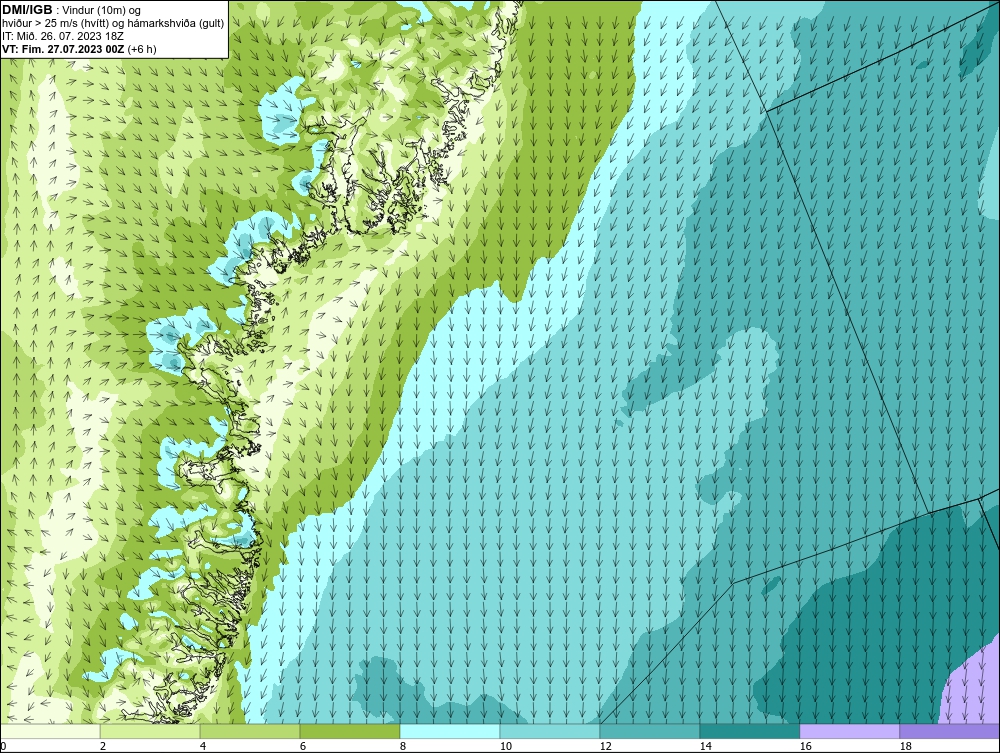Click the 2–4 m/s light green legend swatch
The height and width of the screenshot is (753, 1000).
[150, 731]
